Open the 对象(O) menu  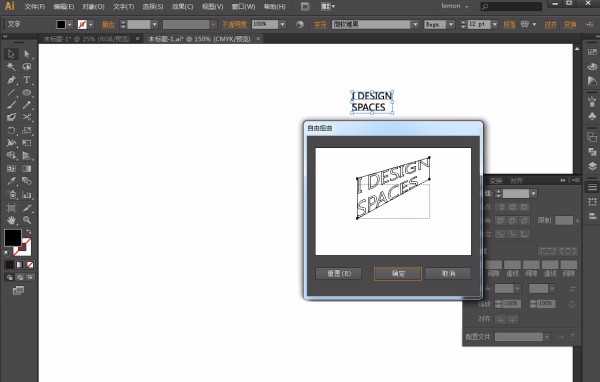(93, 7)
